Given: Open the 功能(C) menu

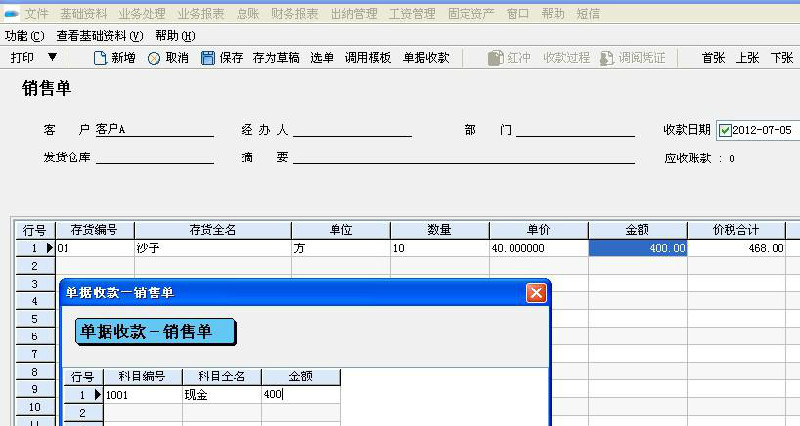Looking at the screenshot, I should tap(24, 36).
